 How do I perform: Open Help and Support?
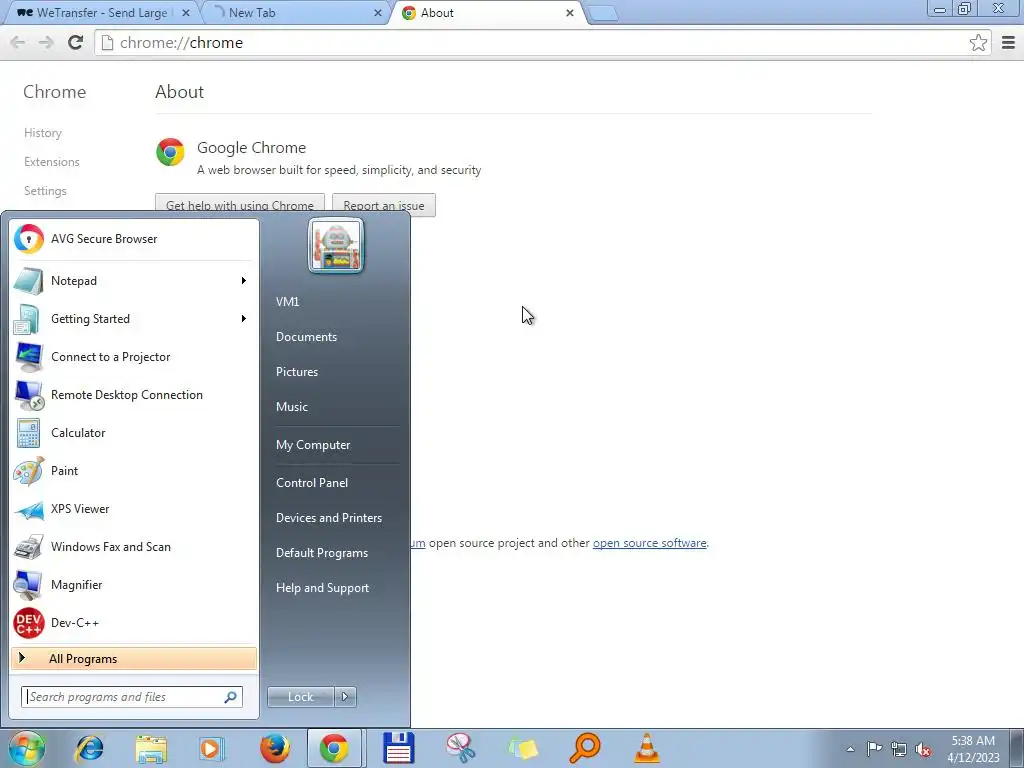(322, 588)
